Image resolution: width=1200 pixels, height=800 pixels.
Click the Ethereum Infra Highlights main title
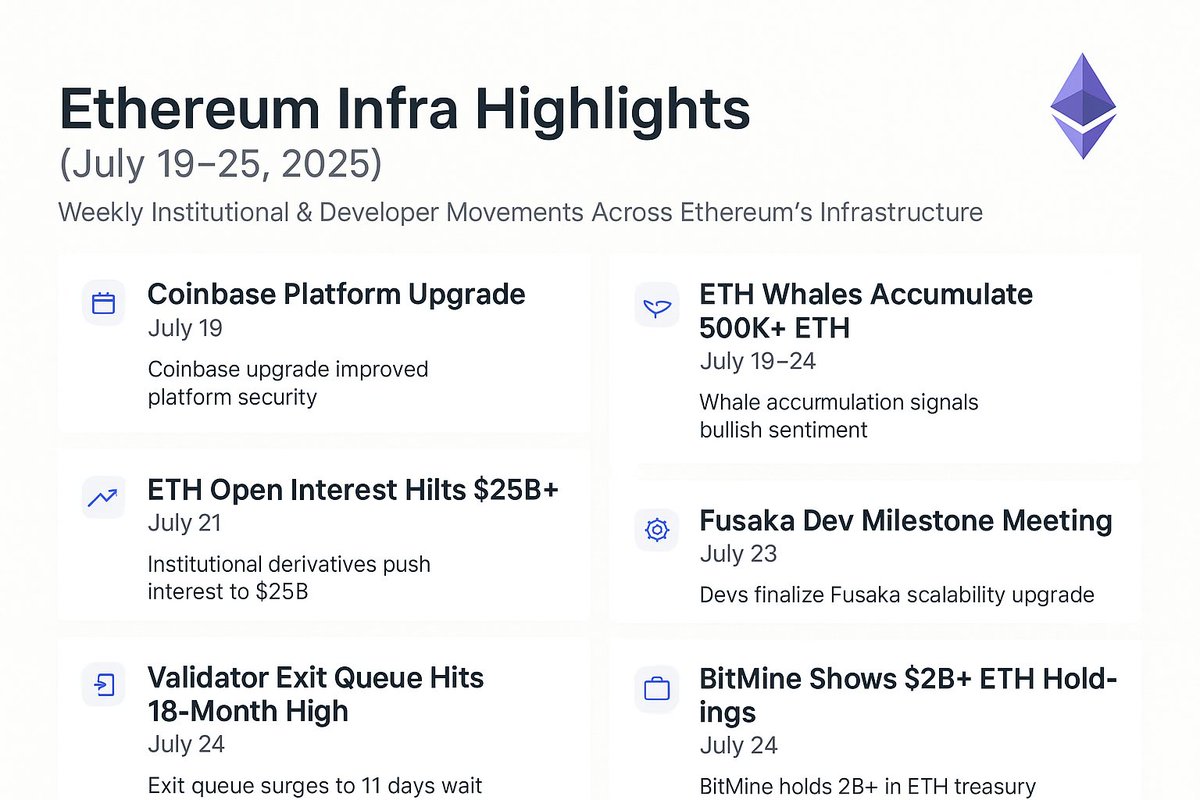405,110
